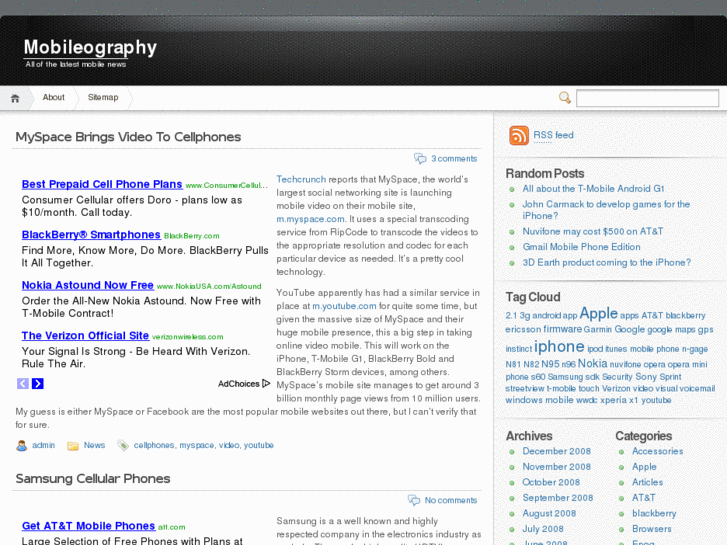Click the tag icon beside cellphones
Viewport: 727px width, 545px height.
pos(123,446)
